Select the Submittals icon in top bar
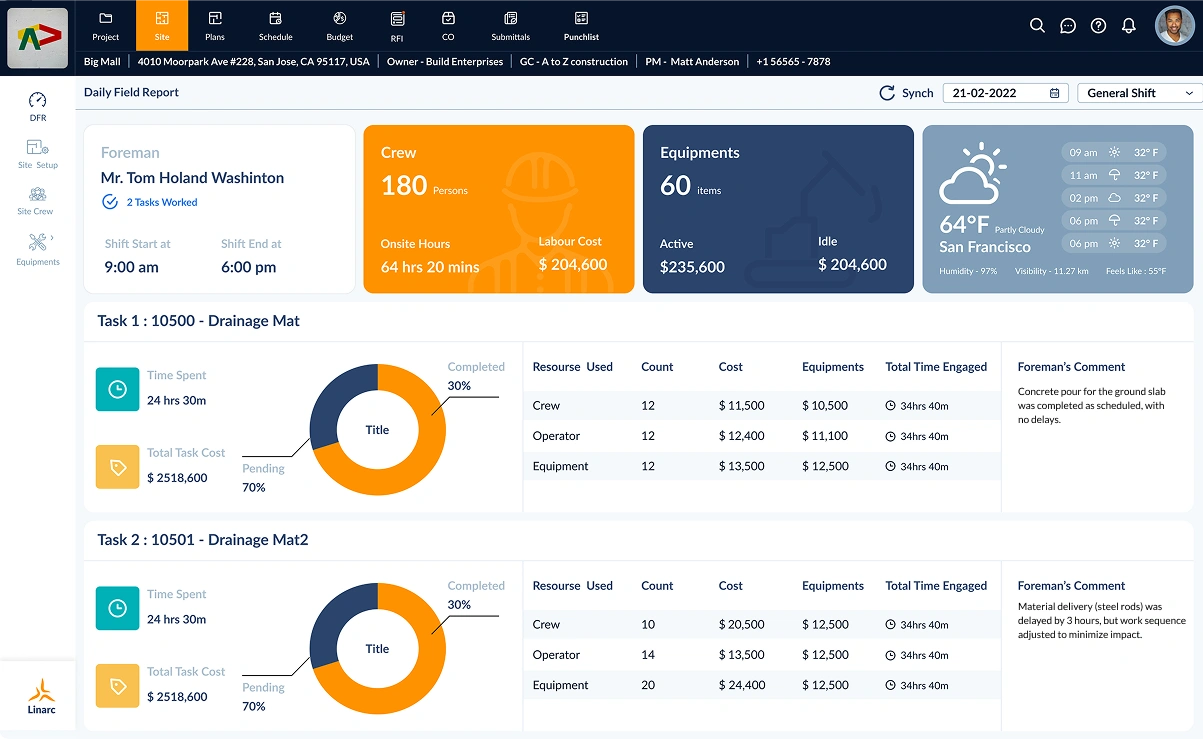 pos(510,24)
